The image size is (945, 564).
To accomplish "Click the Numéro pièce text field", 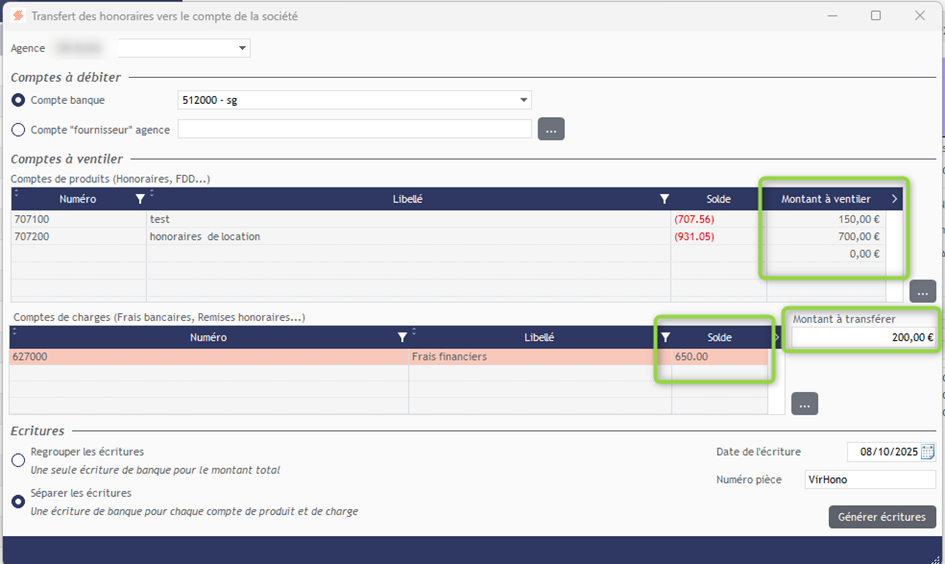I will pyautogui.click(x=868, y=480).
